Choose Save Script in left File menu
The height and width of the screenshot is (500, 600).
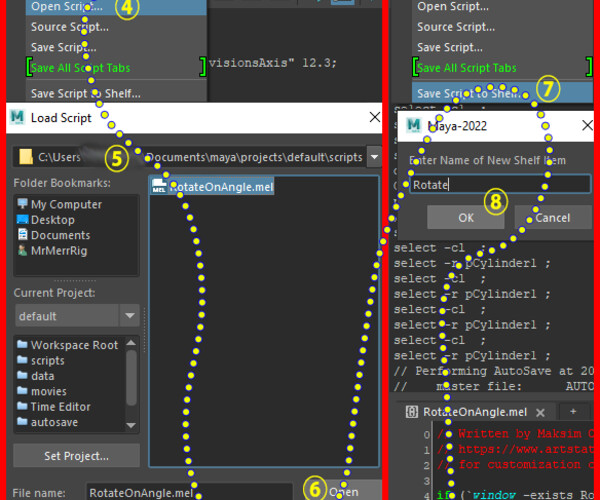(x=116, y=47)
